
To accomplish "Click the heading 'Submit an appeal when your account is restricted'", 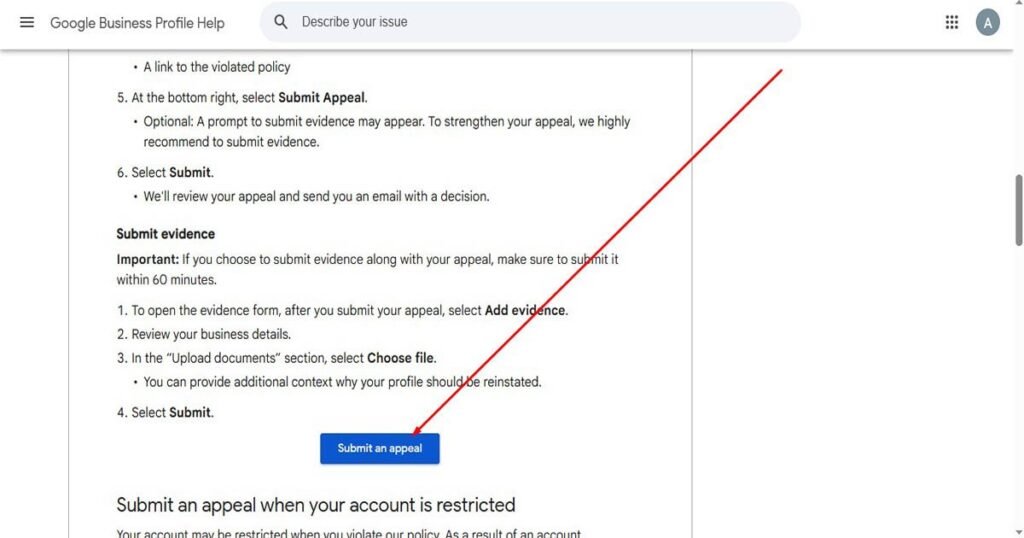I will pos(315,505).
